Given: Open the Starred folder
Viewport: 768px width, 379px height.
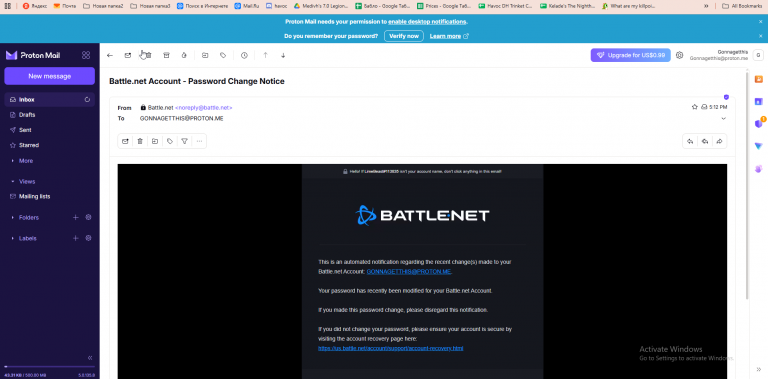Looking at the screenshot, I should (x=49, y=145).
